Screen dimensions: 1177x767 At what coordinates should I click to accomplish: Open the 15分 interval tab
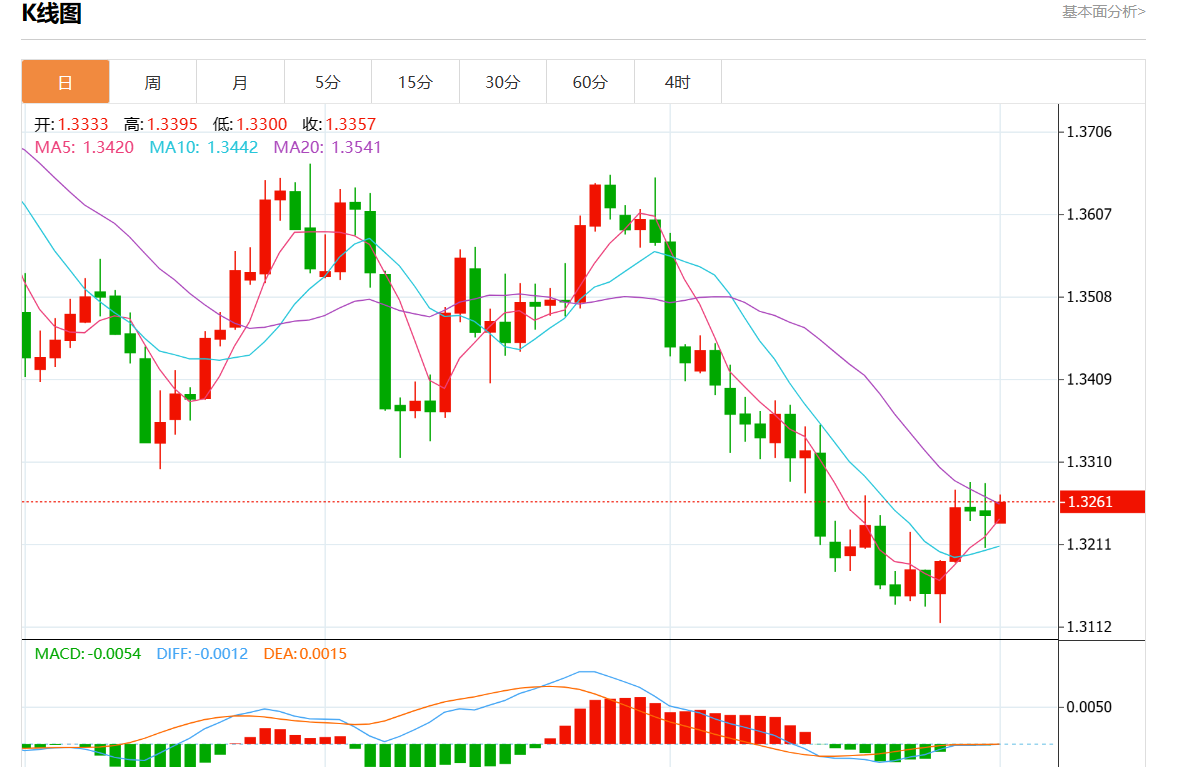coord(415,82)
